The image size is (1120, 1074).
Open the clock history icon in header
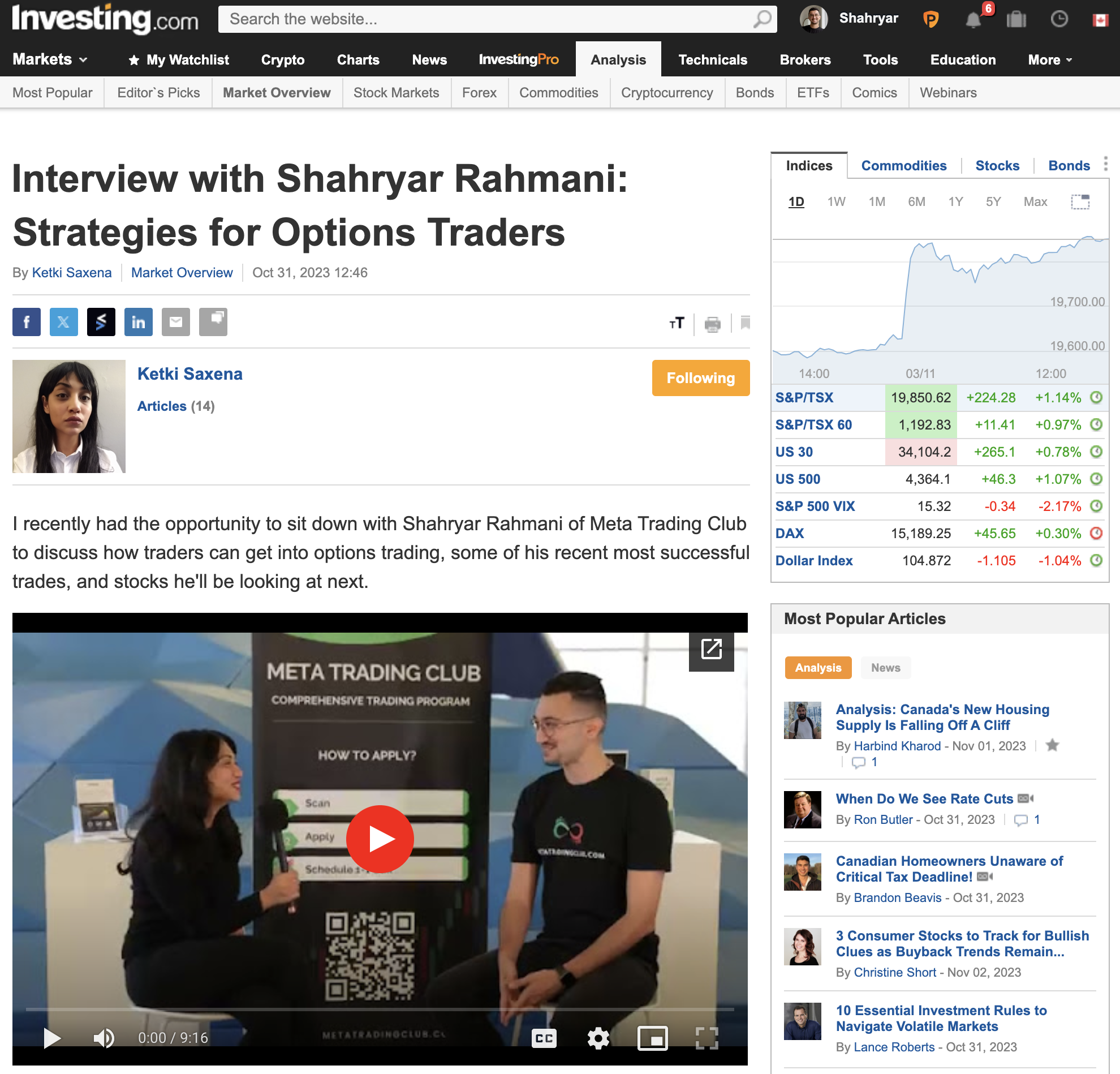tap(1059, 19)
